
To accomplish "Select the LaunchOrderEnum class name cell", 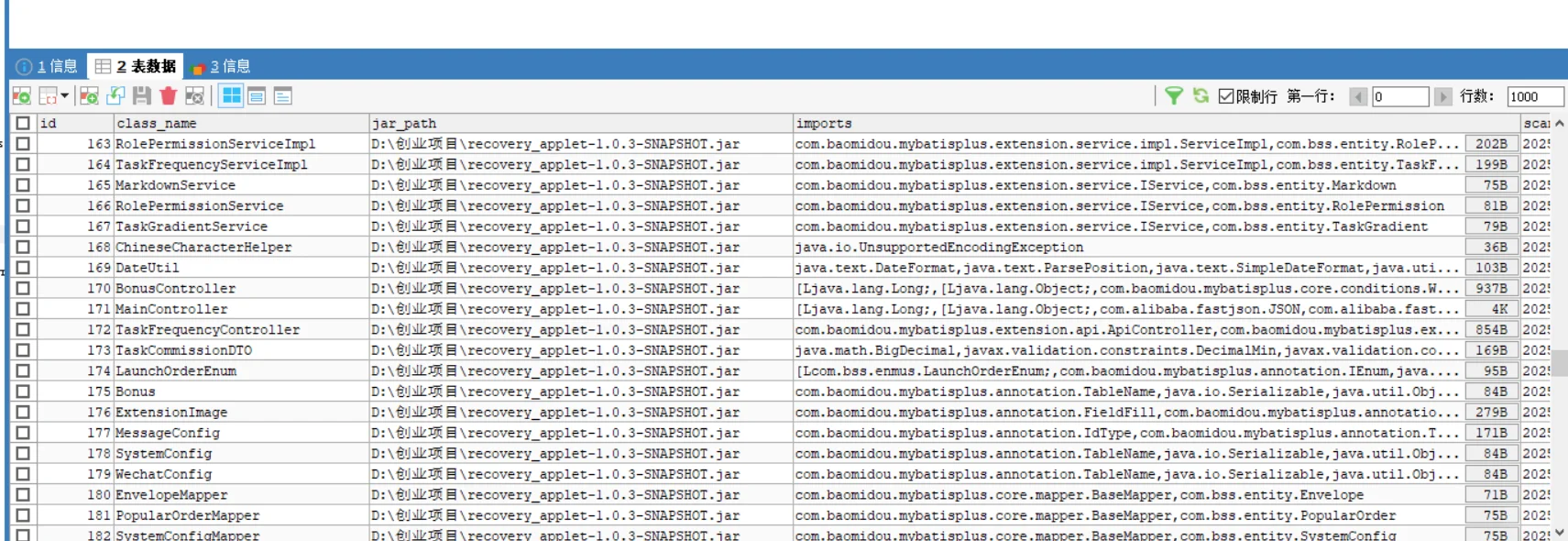I will pyautogui.click(x=241, y=370).
